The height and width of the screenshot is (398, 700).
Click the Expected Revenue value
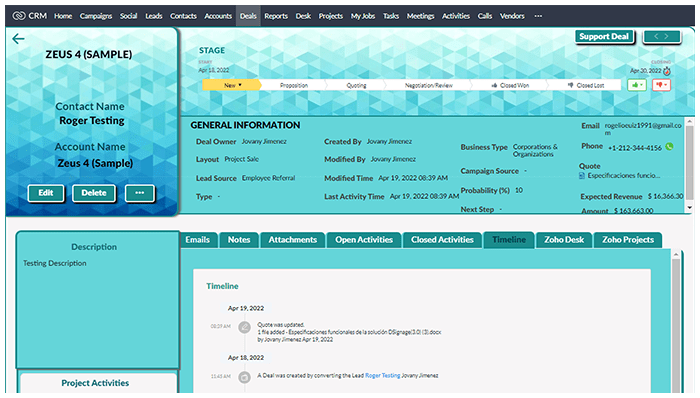[665, 196]
